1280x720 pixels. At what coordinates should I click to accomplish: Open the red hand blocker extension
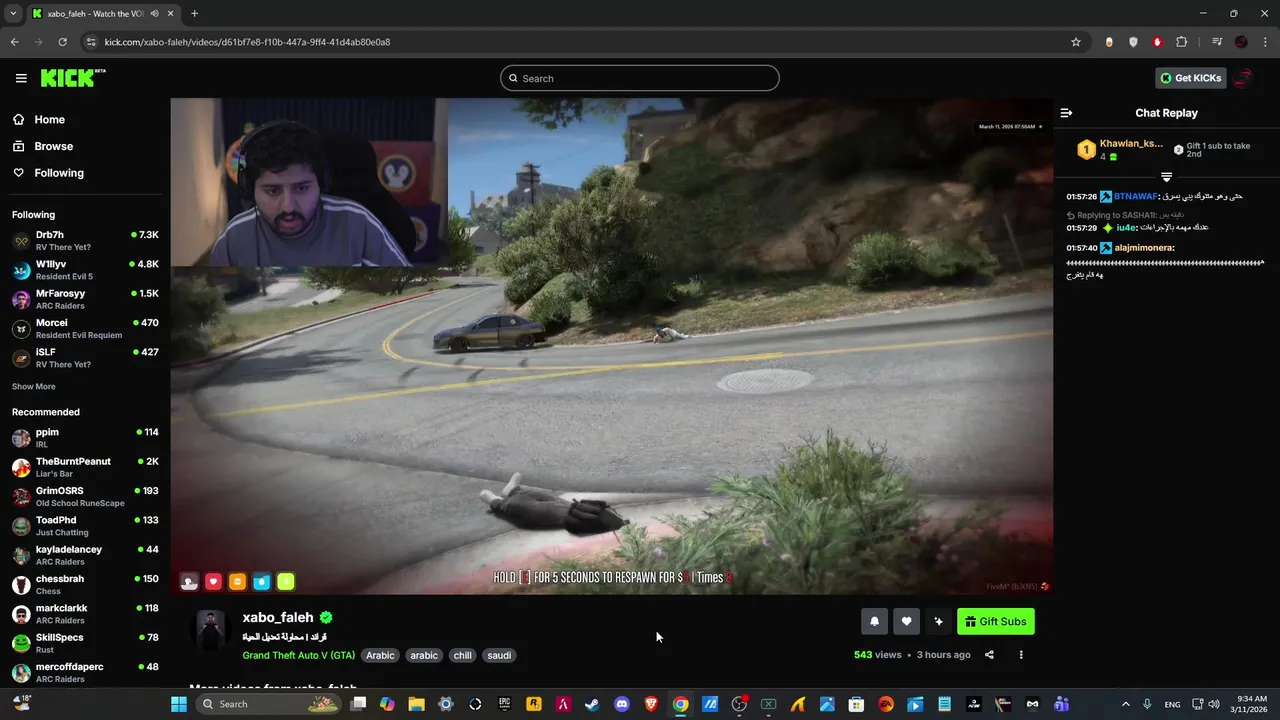(1157, 42)
